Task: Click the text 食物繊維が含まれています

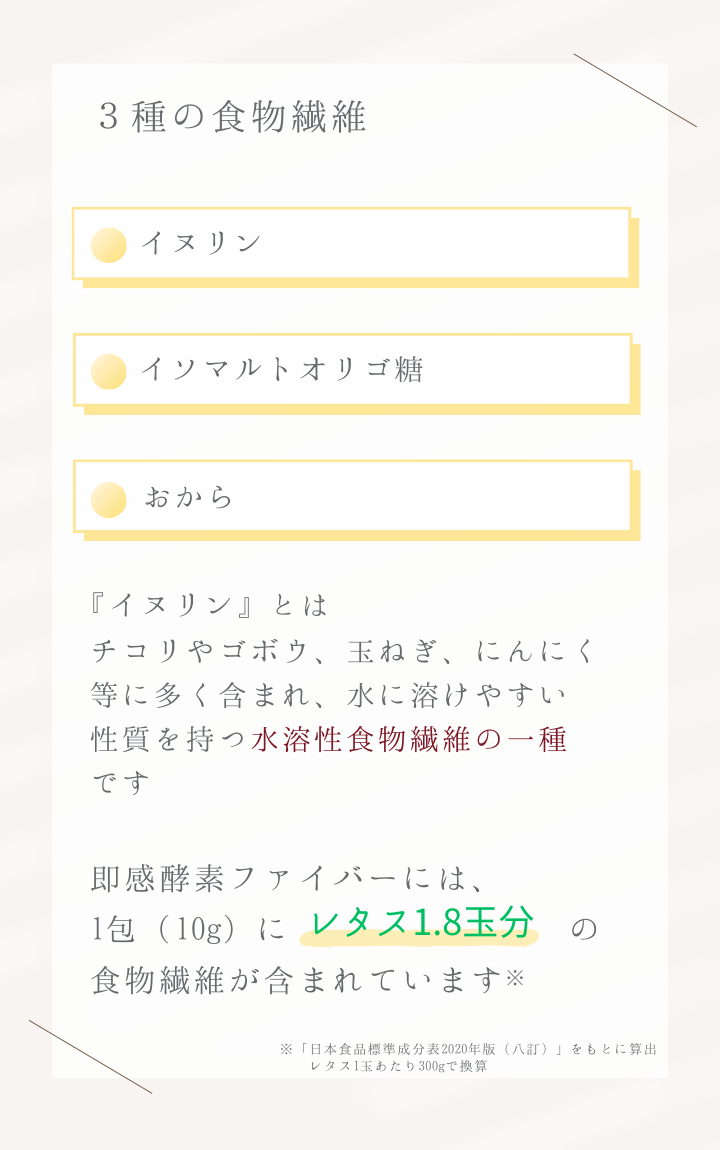Action: tap(296, 981)
